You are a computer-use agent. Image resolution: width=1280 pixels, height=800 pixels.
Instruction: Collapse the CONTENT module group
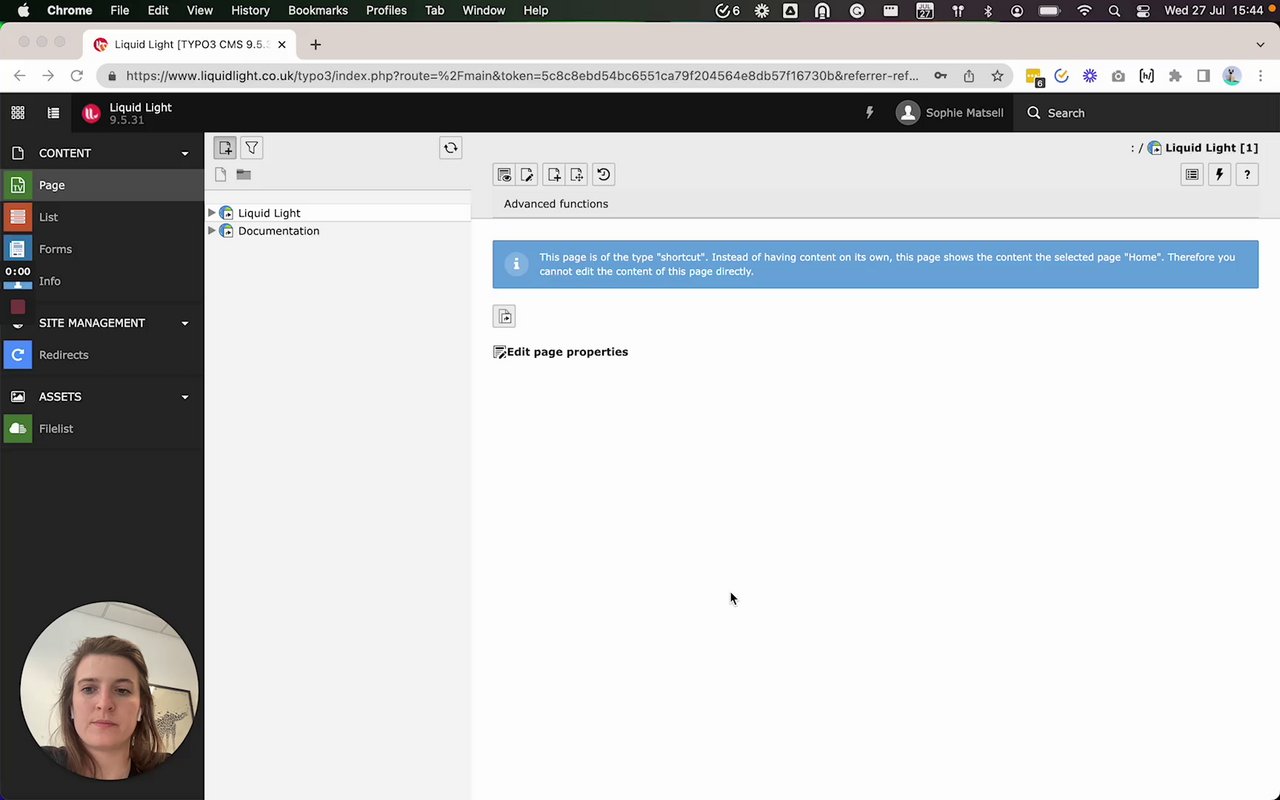[102, 153]
